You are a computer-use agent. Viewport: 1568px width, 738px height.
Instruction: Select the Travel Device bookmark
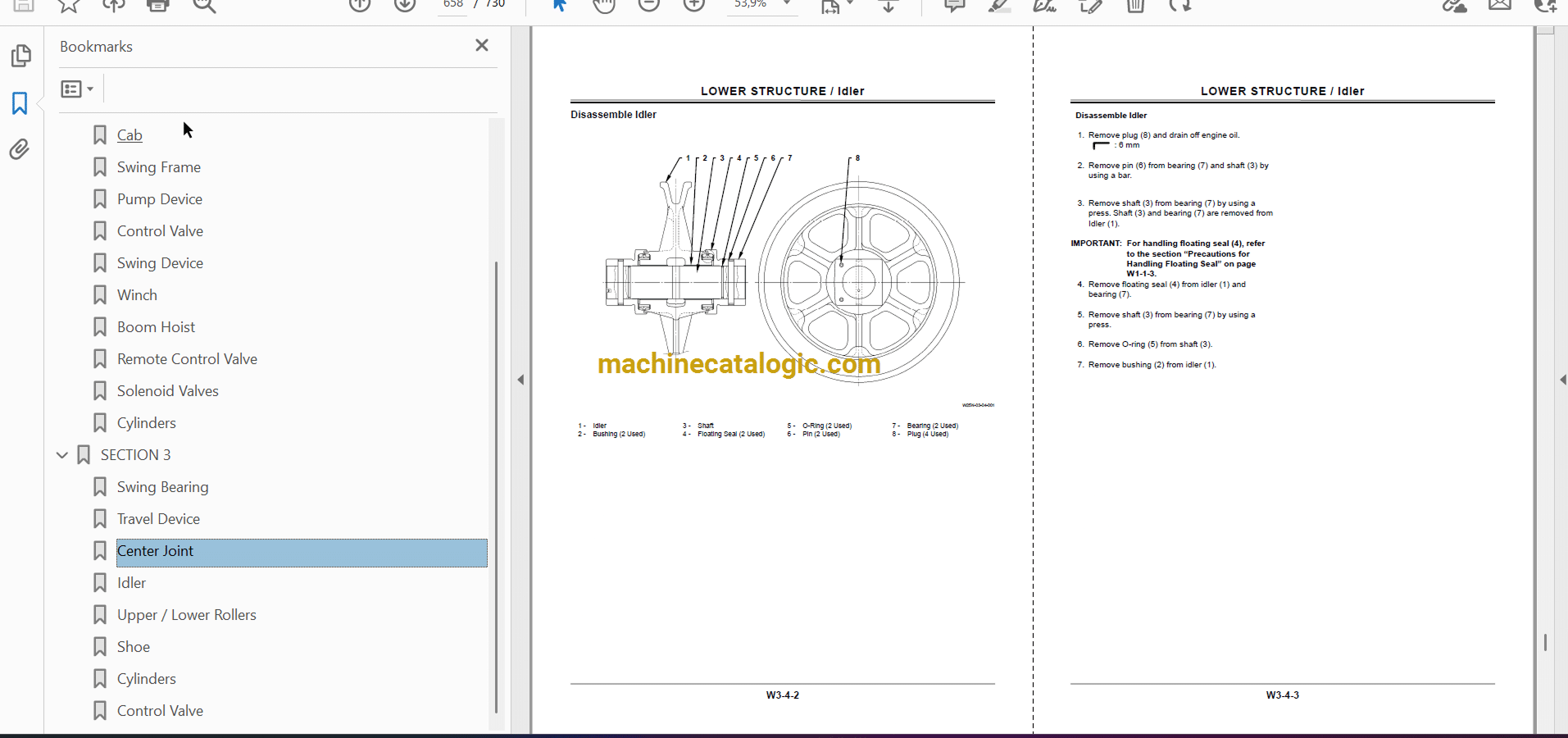coord(158,519)
